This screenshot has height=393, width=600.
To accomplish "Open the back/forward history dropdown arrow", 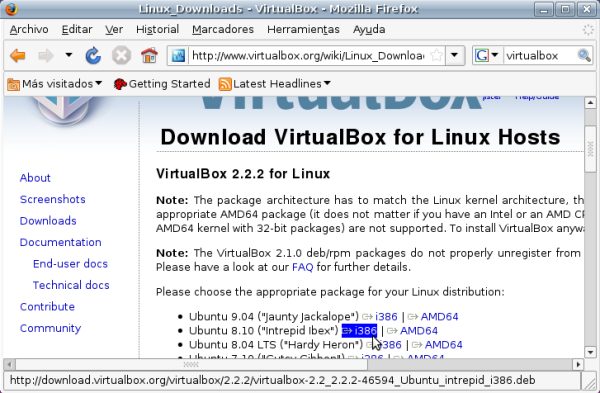I will [69, 55].
